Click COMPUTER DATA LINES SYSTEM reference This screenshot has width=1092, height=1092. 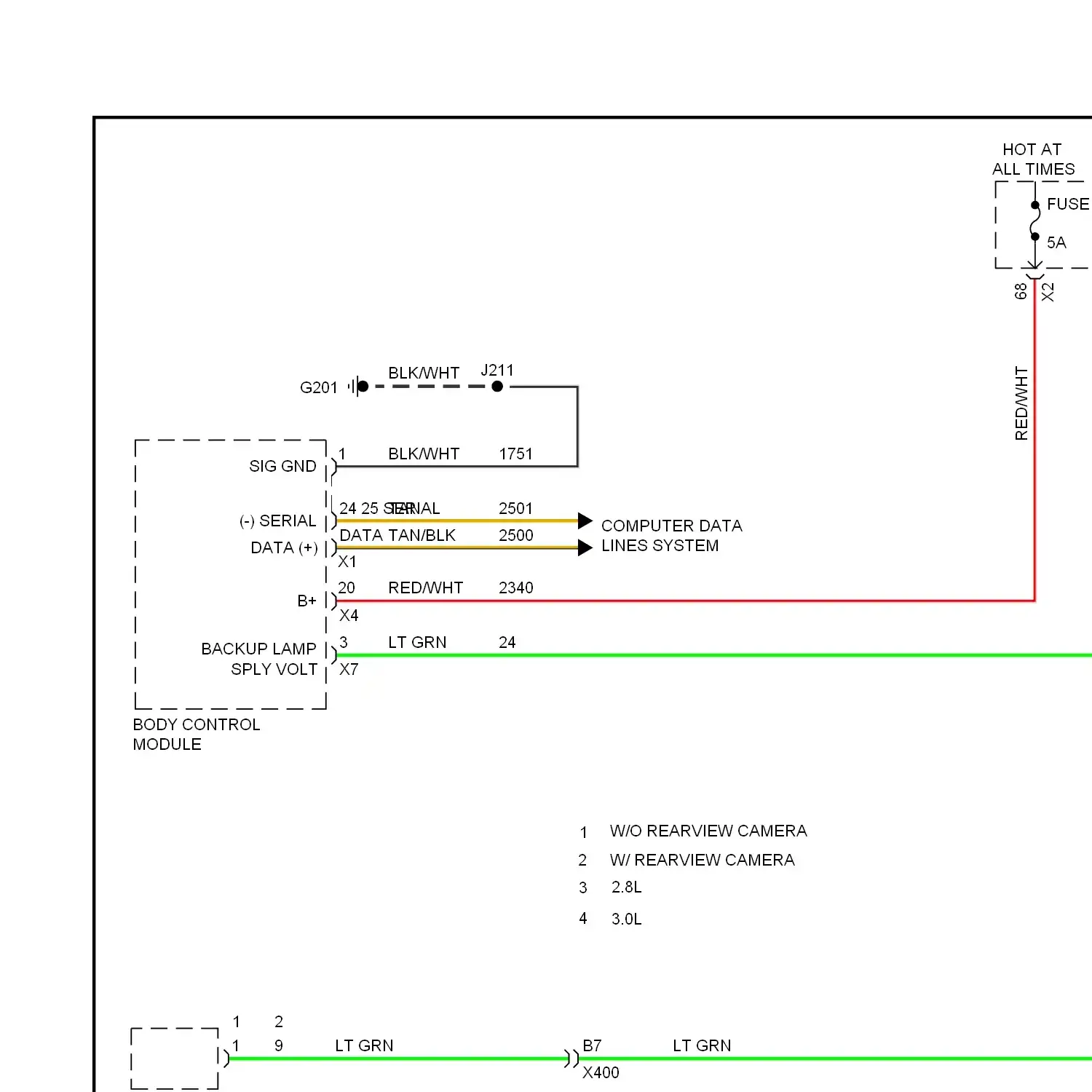(x=672, y=536)
